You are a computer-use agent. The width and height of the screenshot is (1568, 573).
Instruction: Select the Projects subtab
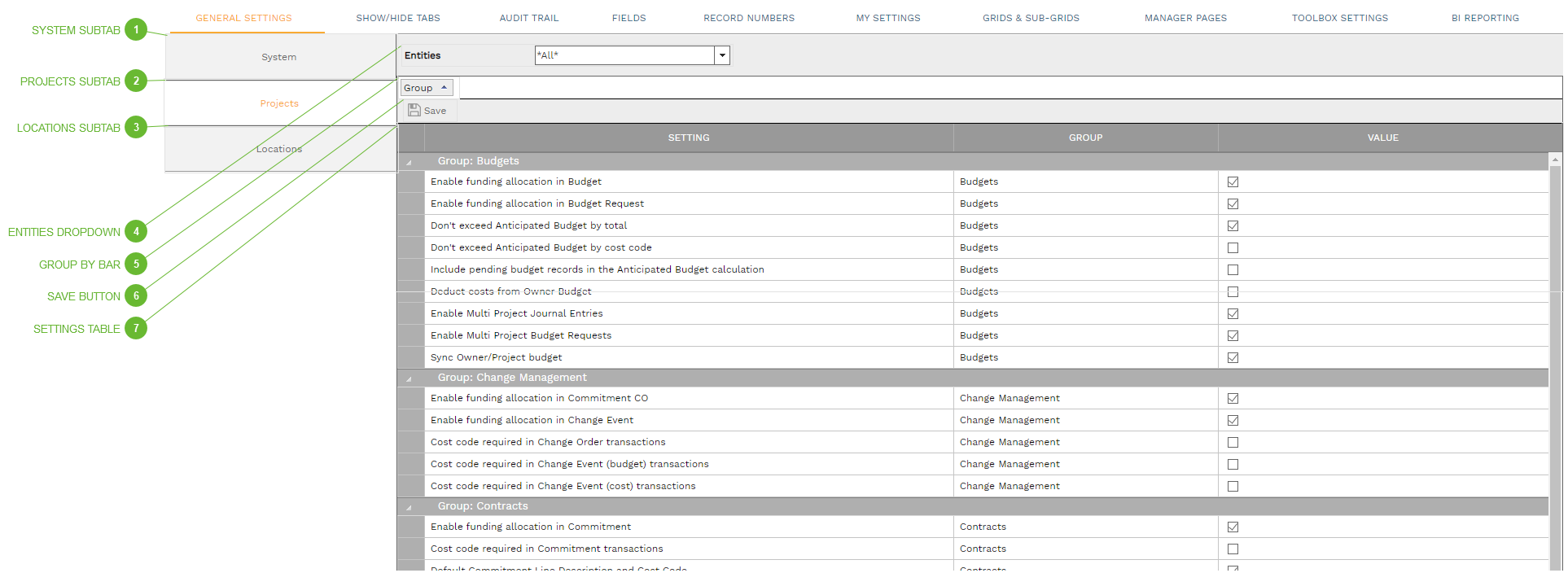click(280, 103)
